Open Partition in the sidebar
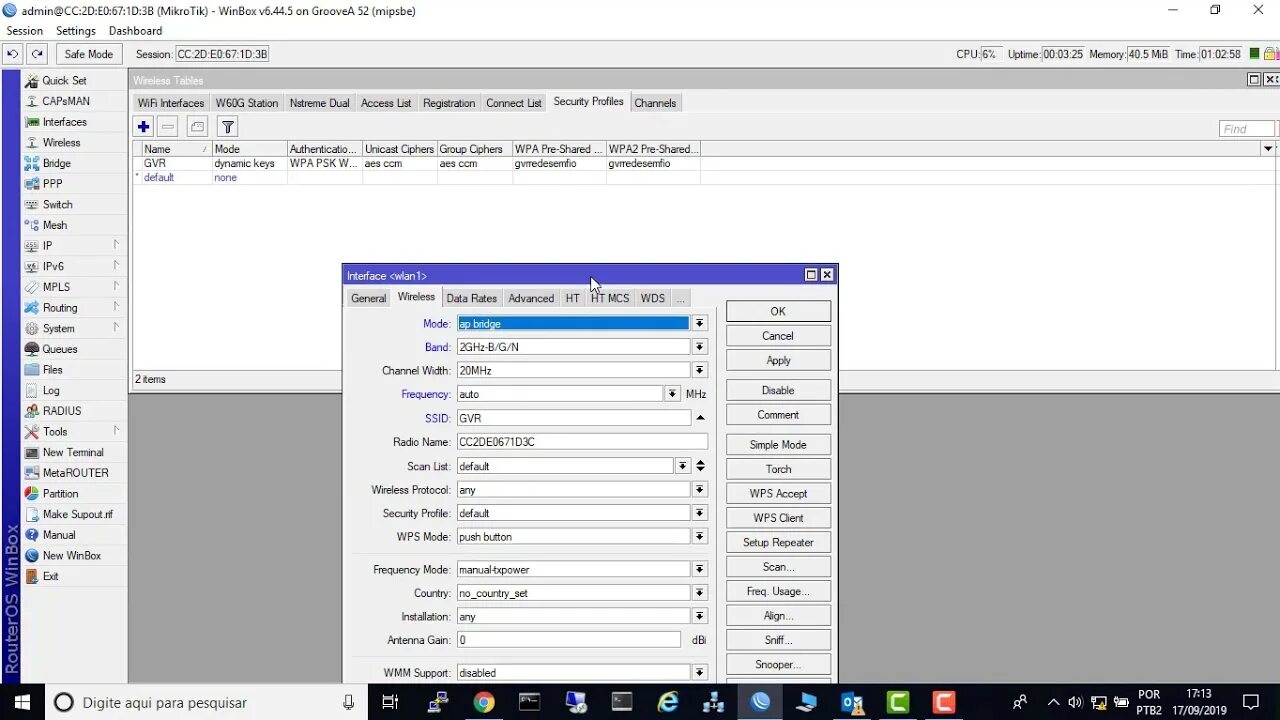Image resolution: width=1280 pixels, height=720 pixels. tap(60, 494)
